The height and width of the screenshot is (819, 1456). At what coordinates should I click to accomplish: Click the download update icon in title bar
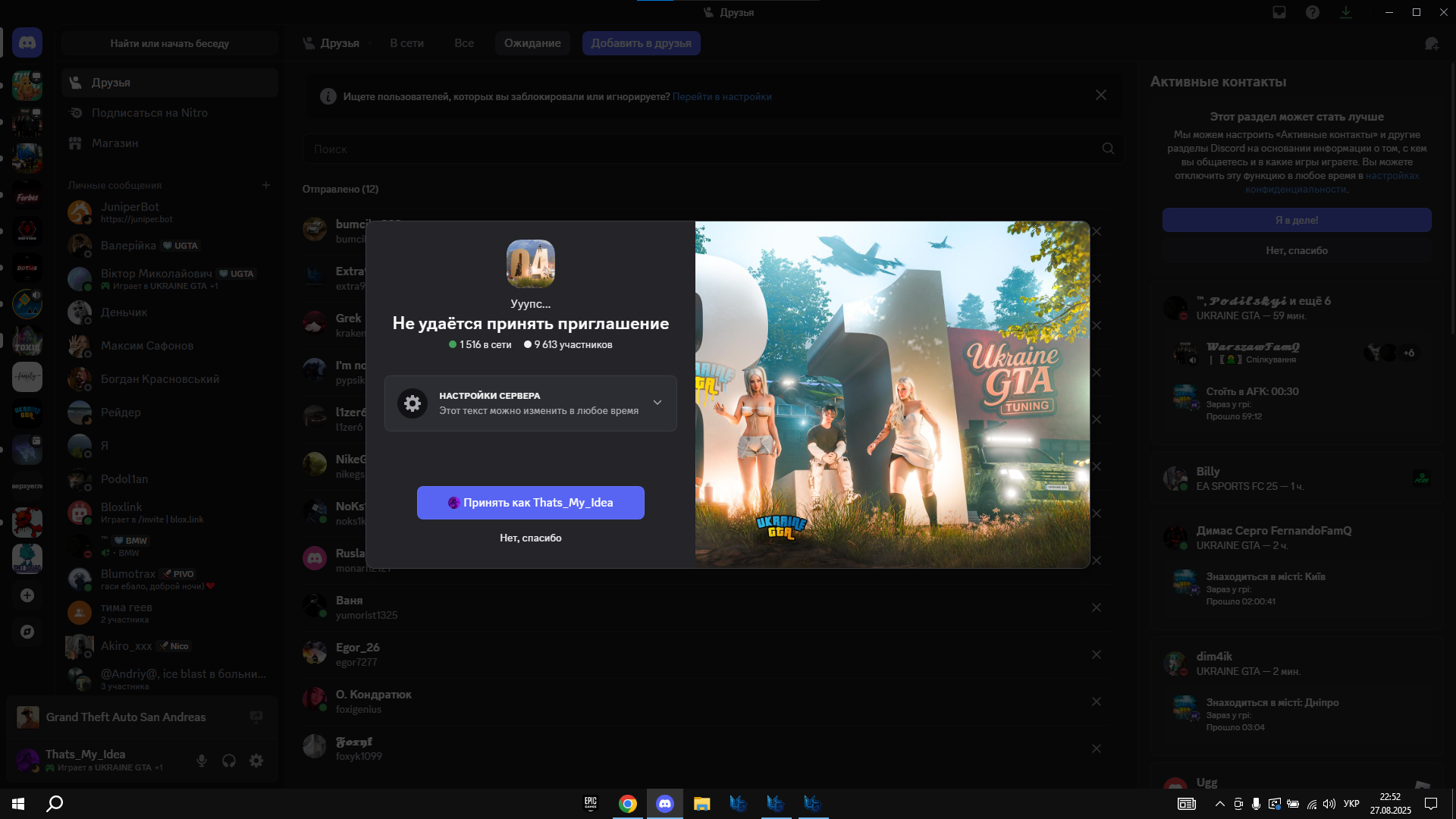click(x=1346, y=12)
